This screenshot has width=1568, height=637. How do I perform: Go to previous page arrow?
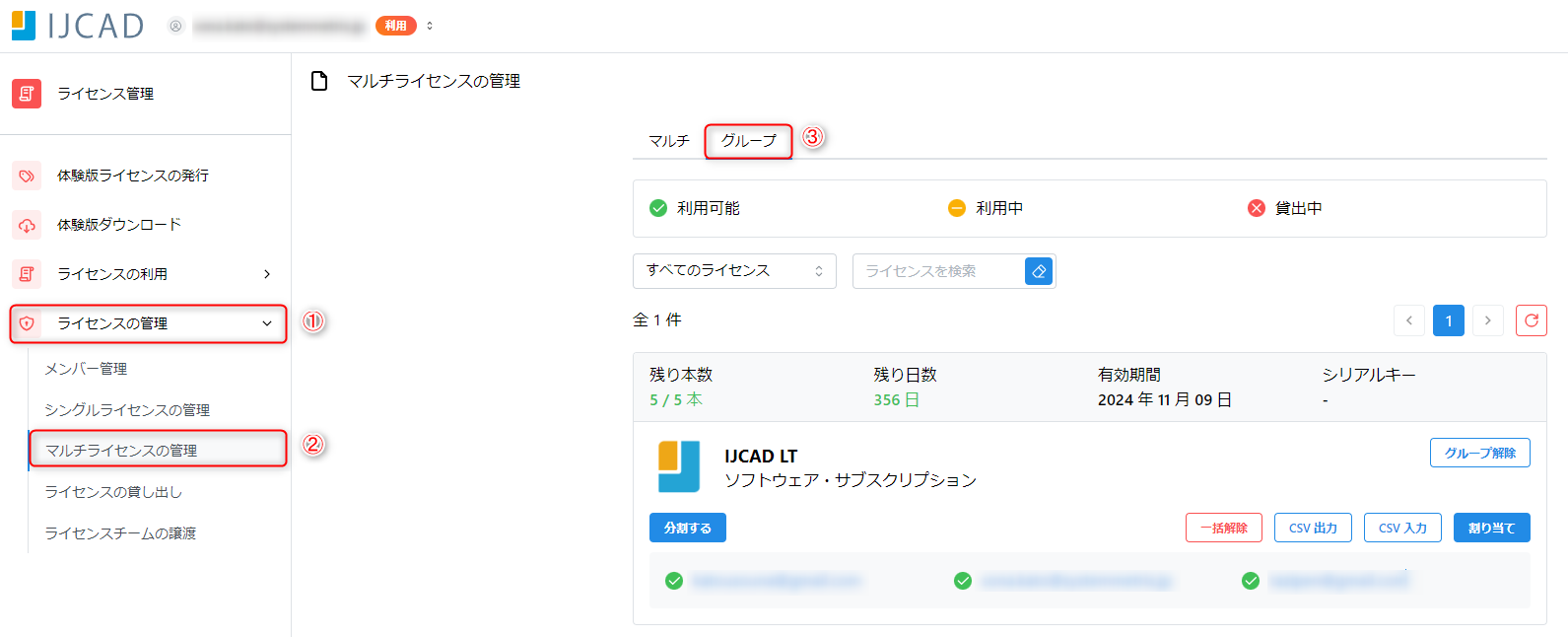pos(1409,320)
